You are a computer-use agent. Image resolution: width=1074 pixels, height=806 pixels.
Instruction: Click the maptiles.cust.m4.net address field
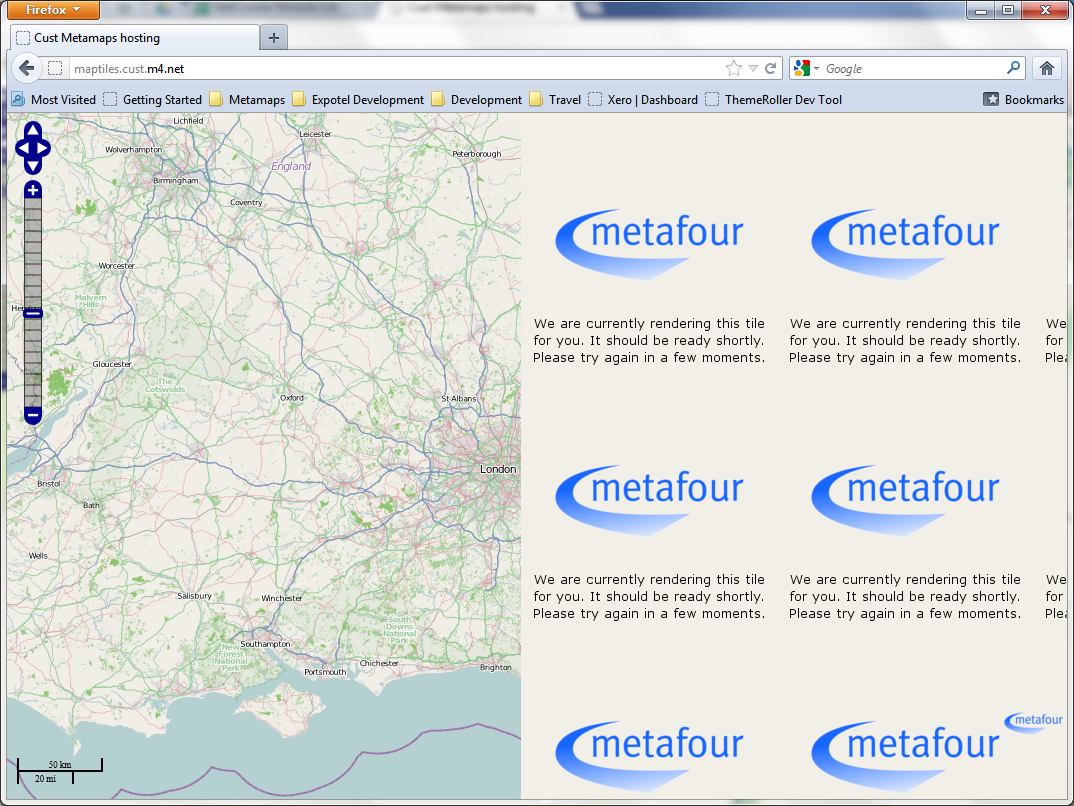(395, 68)
